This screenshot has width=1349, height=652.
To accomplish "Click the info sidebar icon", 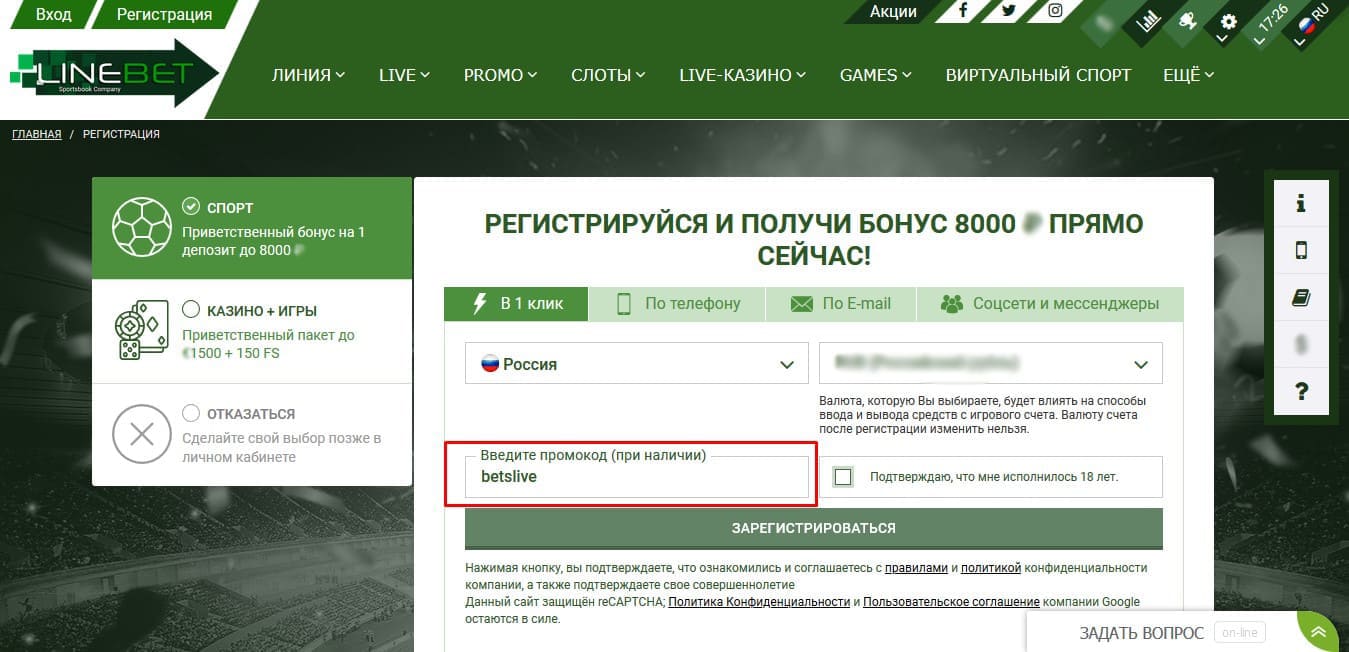I will (x=1301, y=203).
